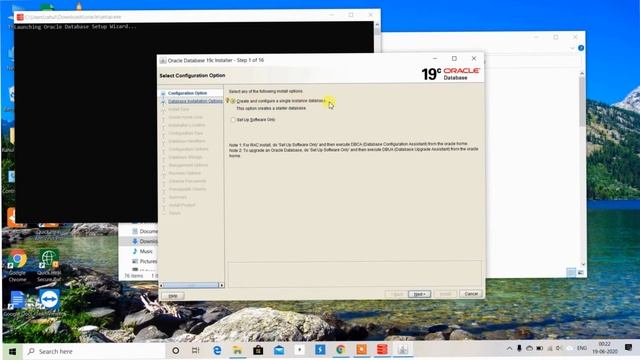Click the battery tray icon
Screen dimensions: 640x360
pyautogui.click(x=540, y=348)
